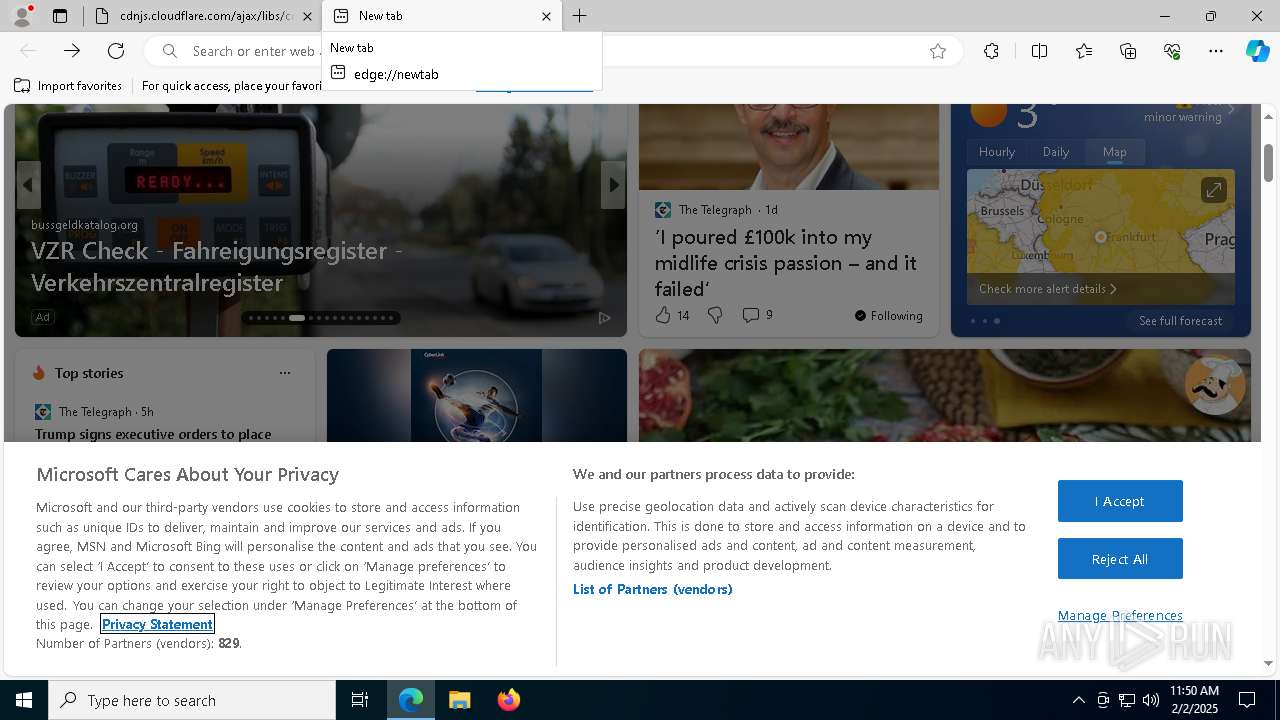Open the Privacy Statement link
The width and height of the screenshot is (1280, 720).
tap(157, 624)
